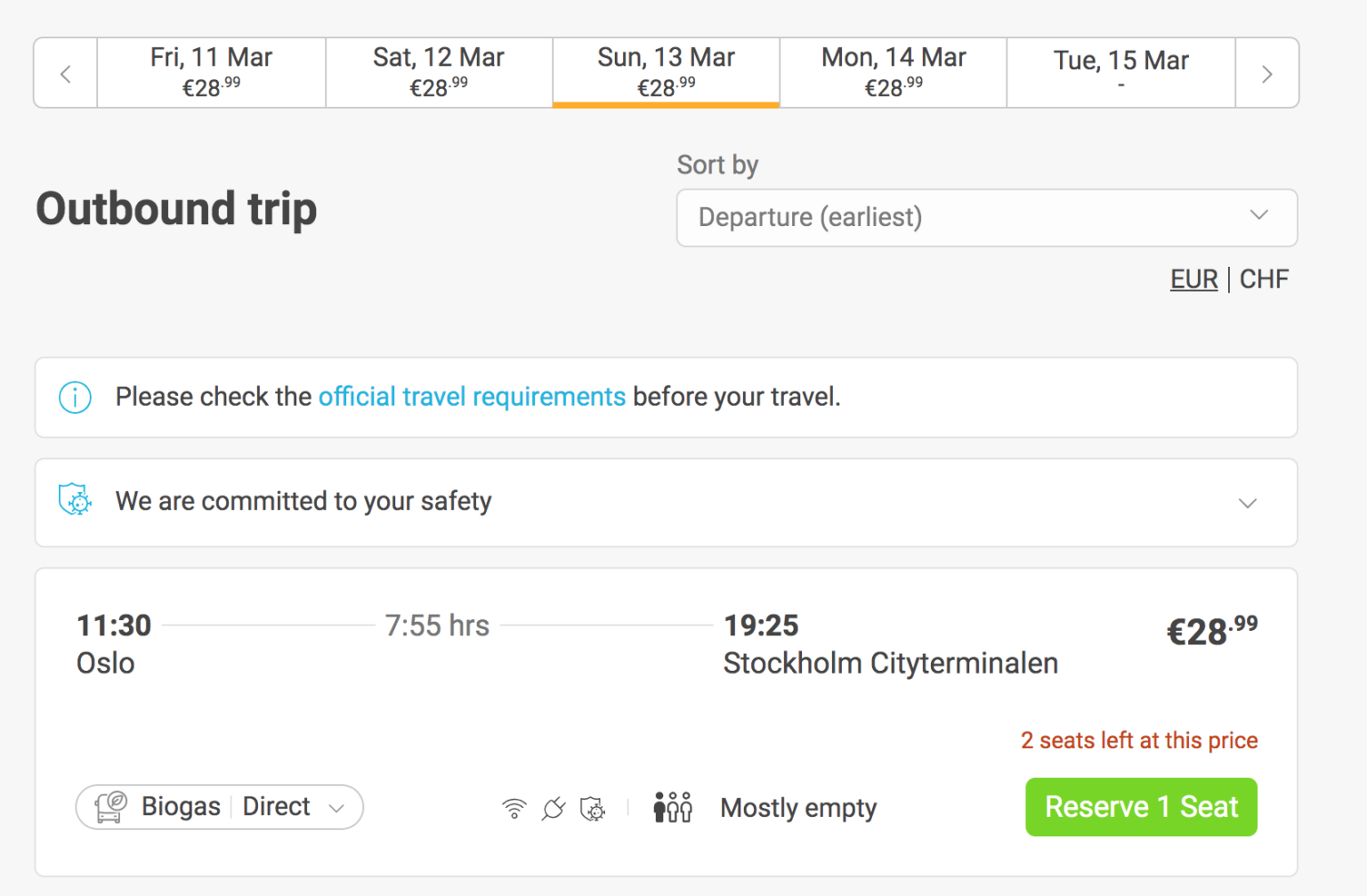The width and height of the screenshot is (1367, 896).
Task: Keep currency set to EUR
Action: click(1193, 278)
